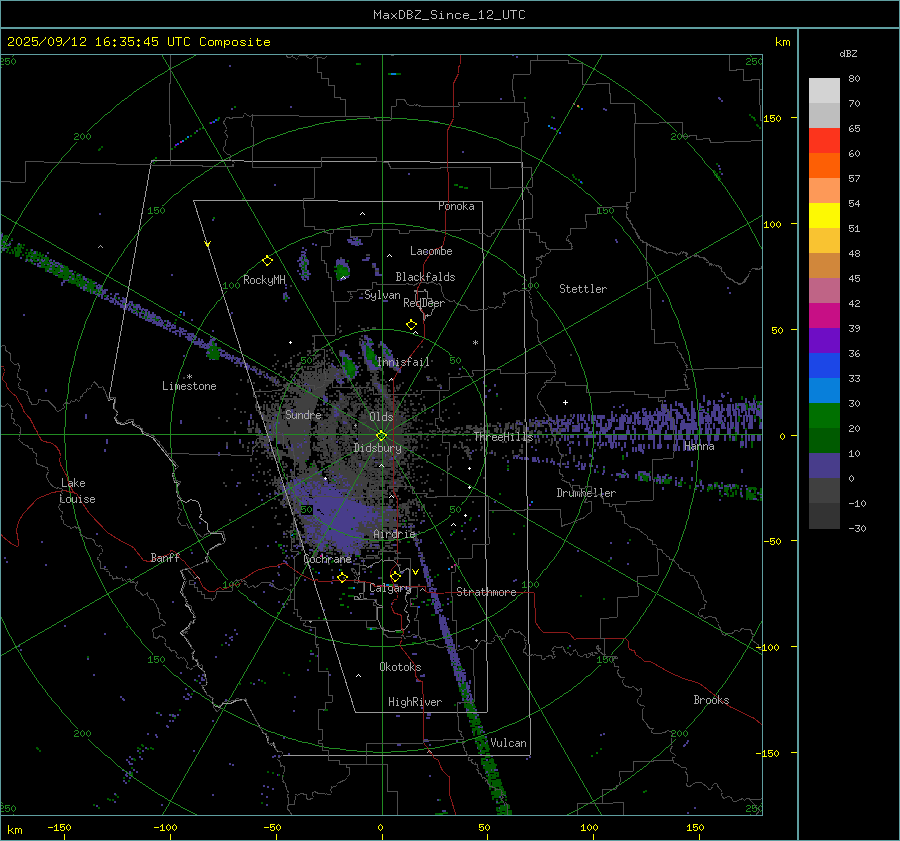Click the Blackfalds label on map
This screenshot has height=841, width=900.
tap(425, 277)
